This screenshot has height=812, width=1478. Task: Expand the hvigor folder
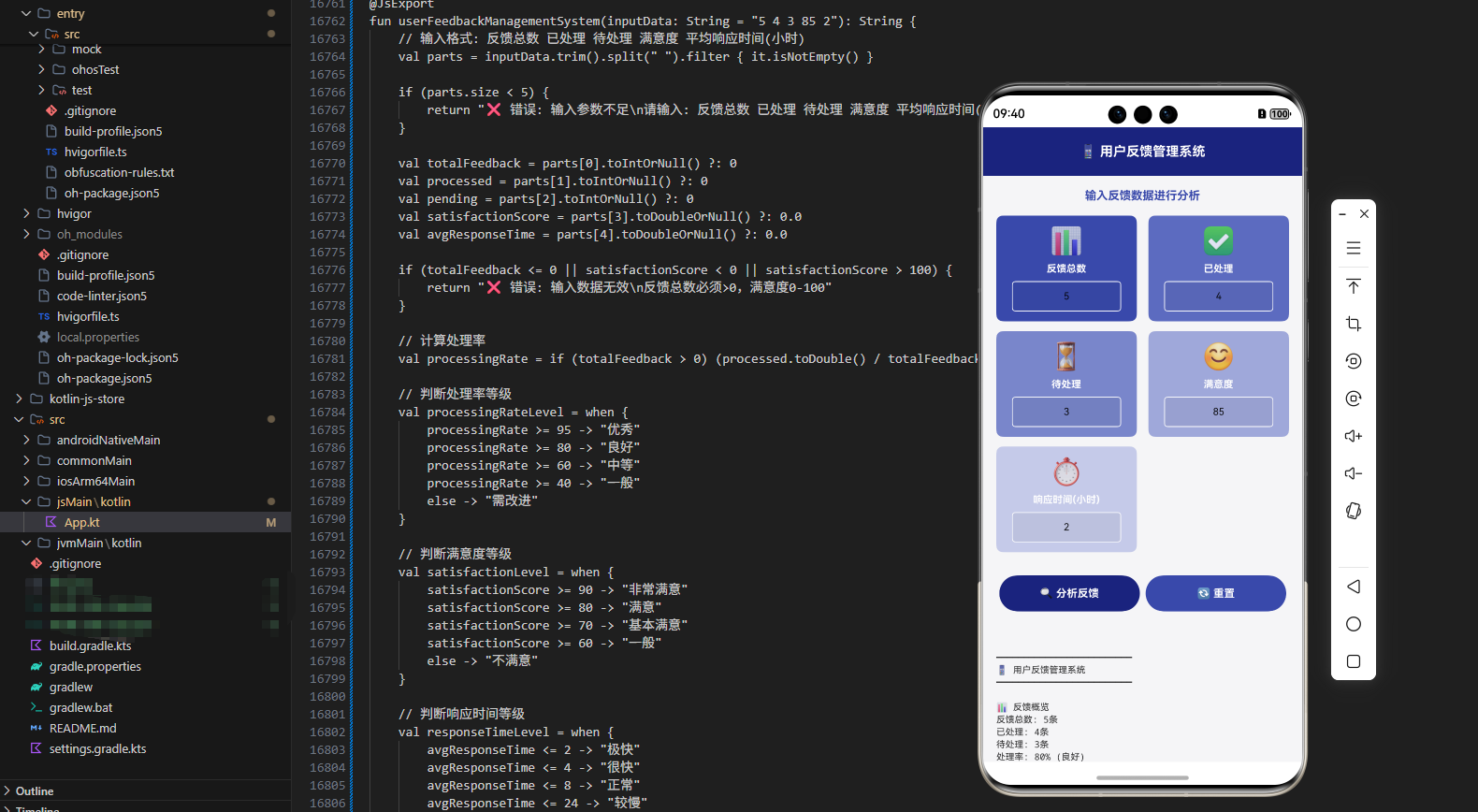(25, 213)
